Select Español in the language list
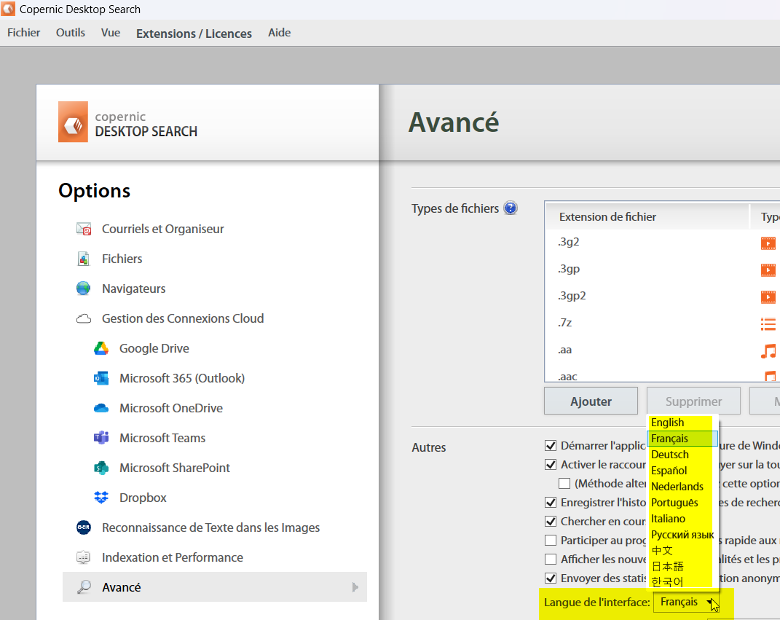The height and width of the screenshot is (620, 780). (x=669, y=470)
